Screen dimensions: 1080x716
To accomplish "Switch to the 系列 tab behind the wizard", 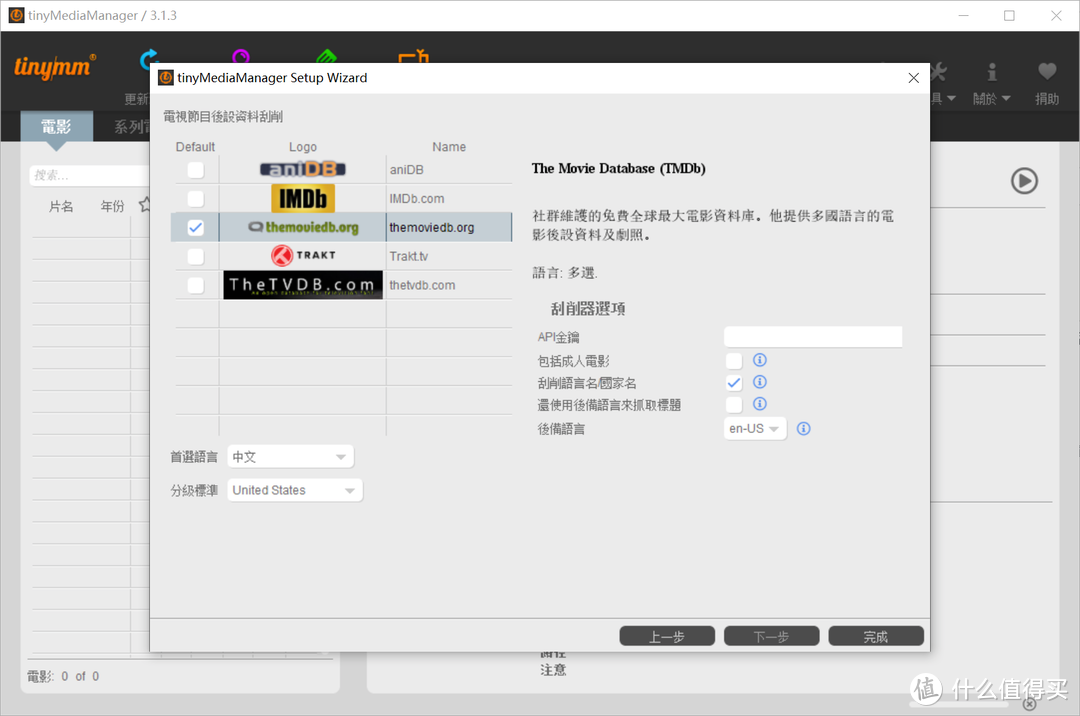I will [131, 127].
